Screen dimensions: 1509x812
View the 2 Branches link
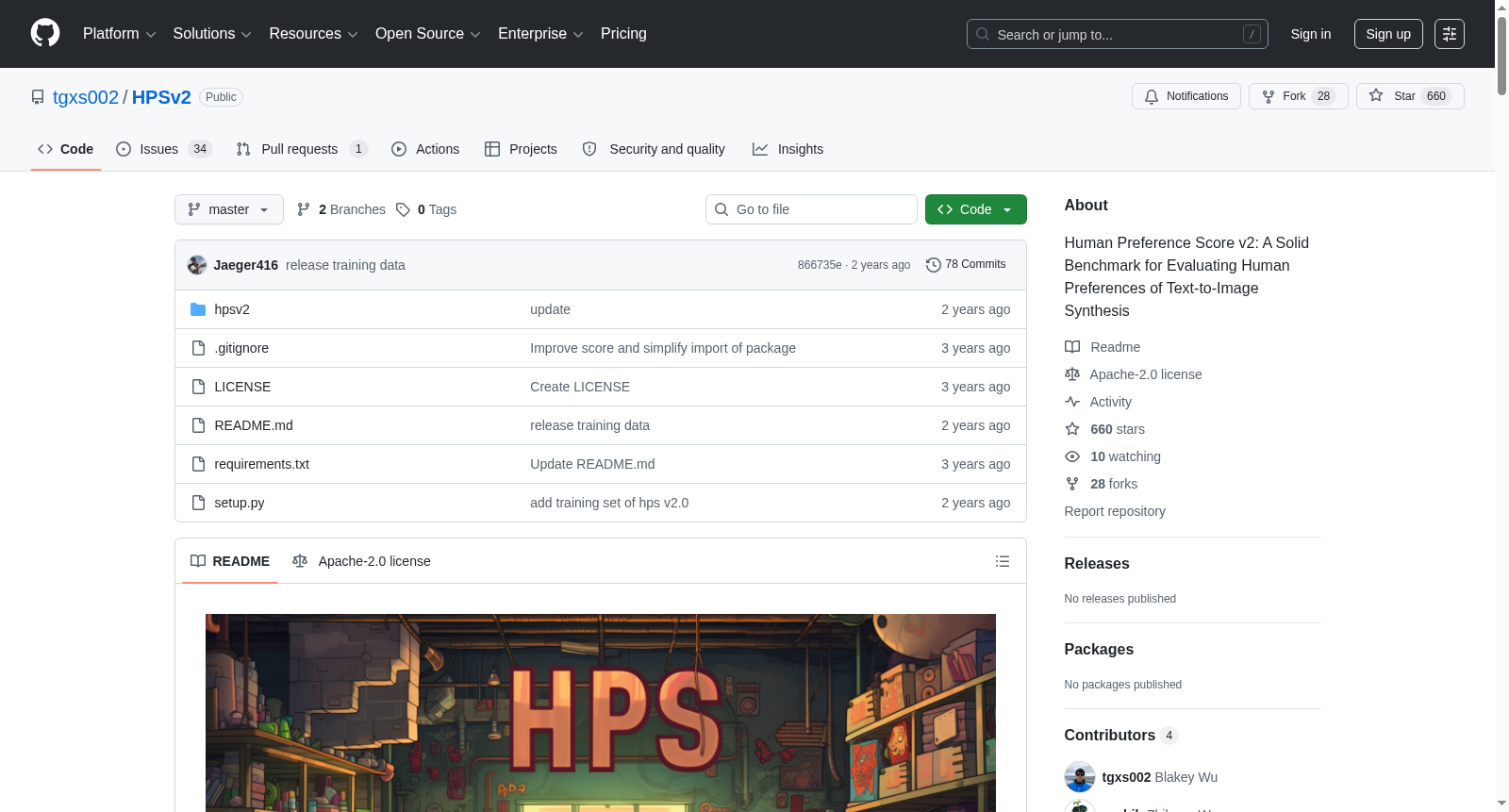340,209
